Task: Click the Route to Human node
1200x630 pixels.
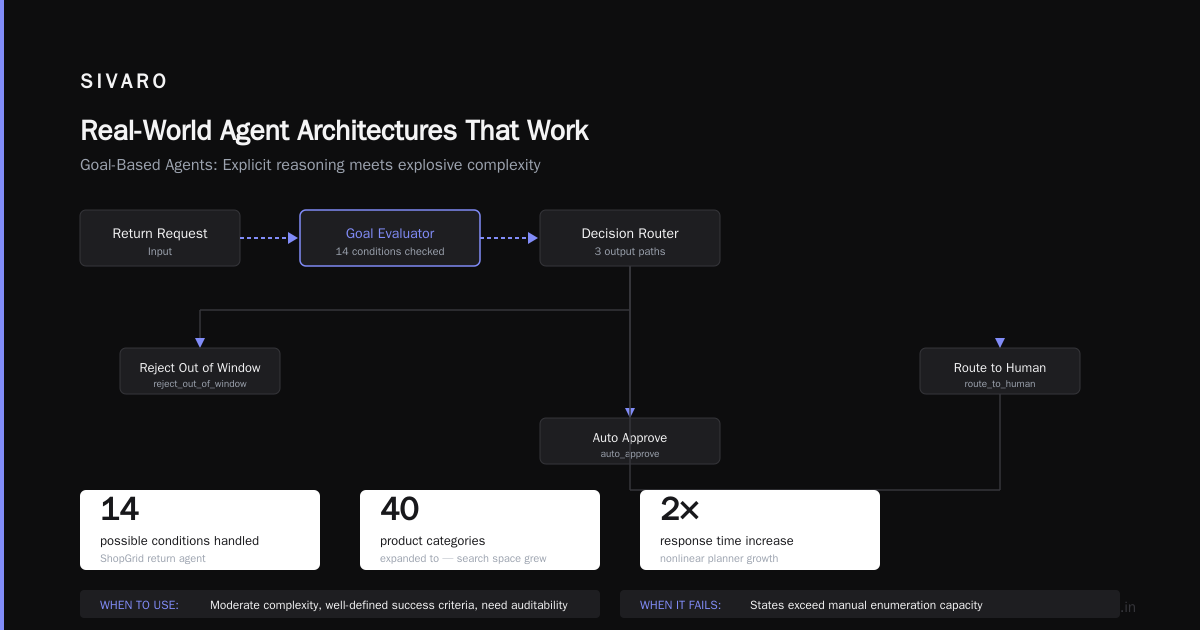Action: [1000, 371]
